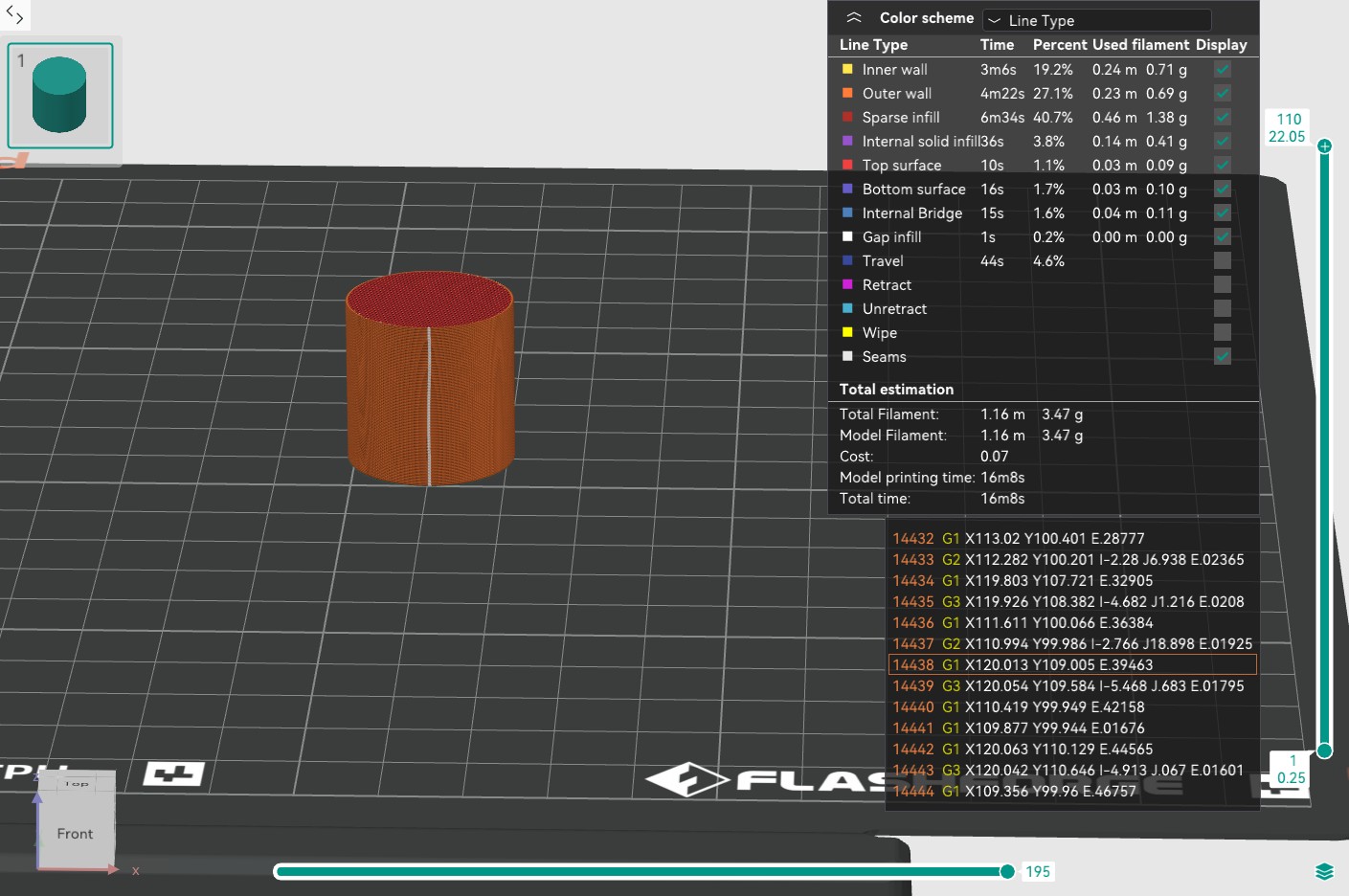Click the layers stack icon at bottom right

click(x=1324, y=871)
